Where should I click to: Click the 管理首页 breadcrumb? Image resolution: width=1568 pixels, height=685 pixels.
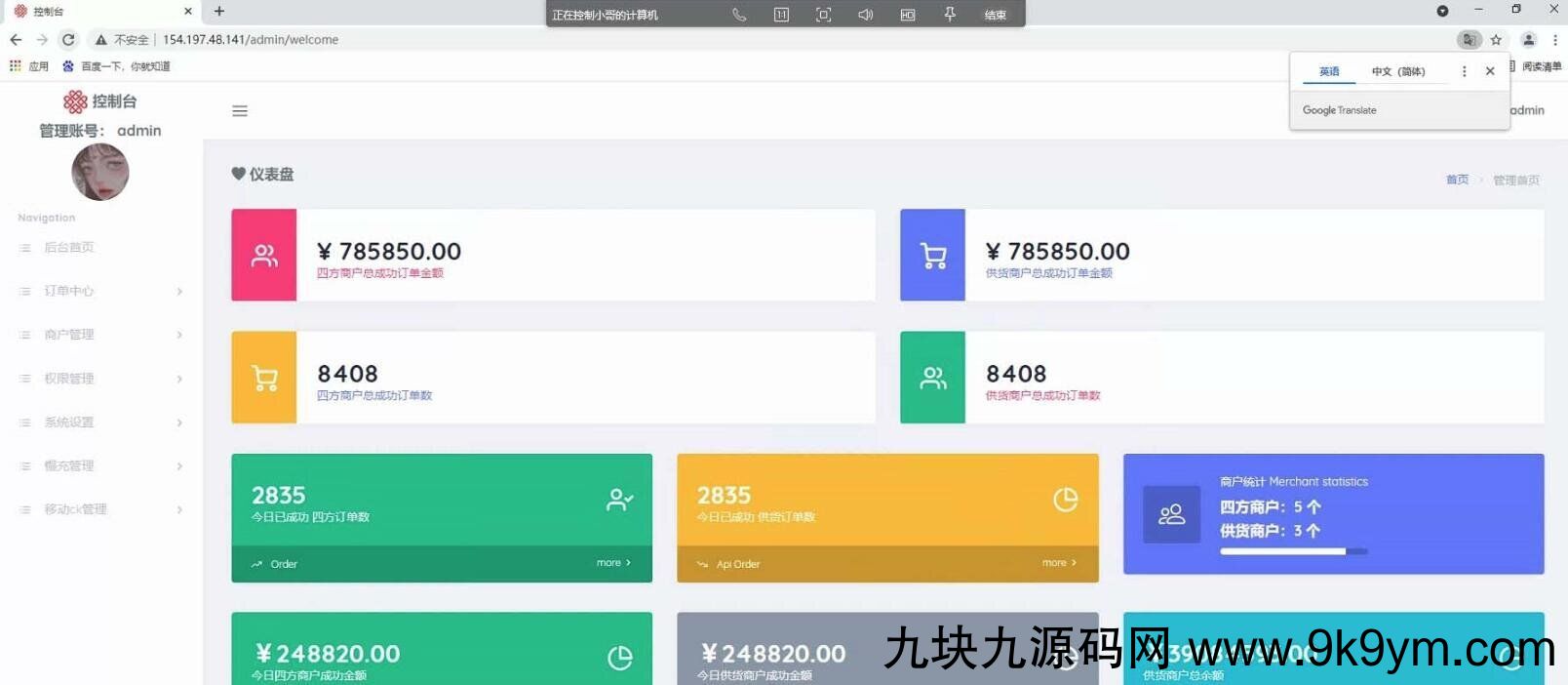pyautogui.click(x=1516, y=180)
